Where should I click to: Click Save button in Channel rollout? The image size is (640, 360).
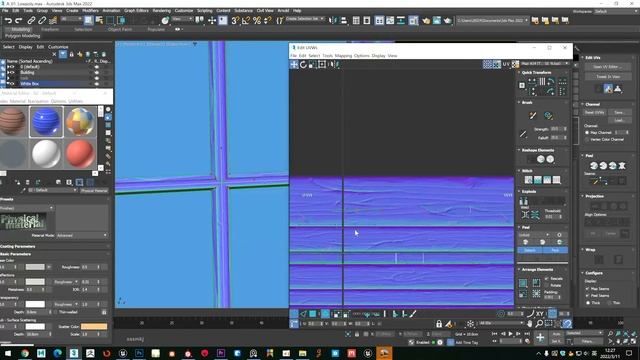click(x=619, y=112)
